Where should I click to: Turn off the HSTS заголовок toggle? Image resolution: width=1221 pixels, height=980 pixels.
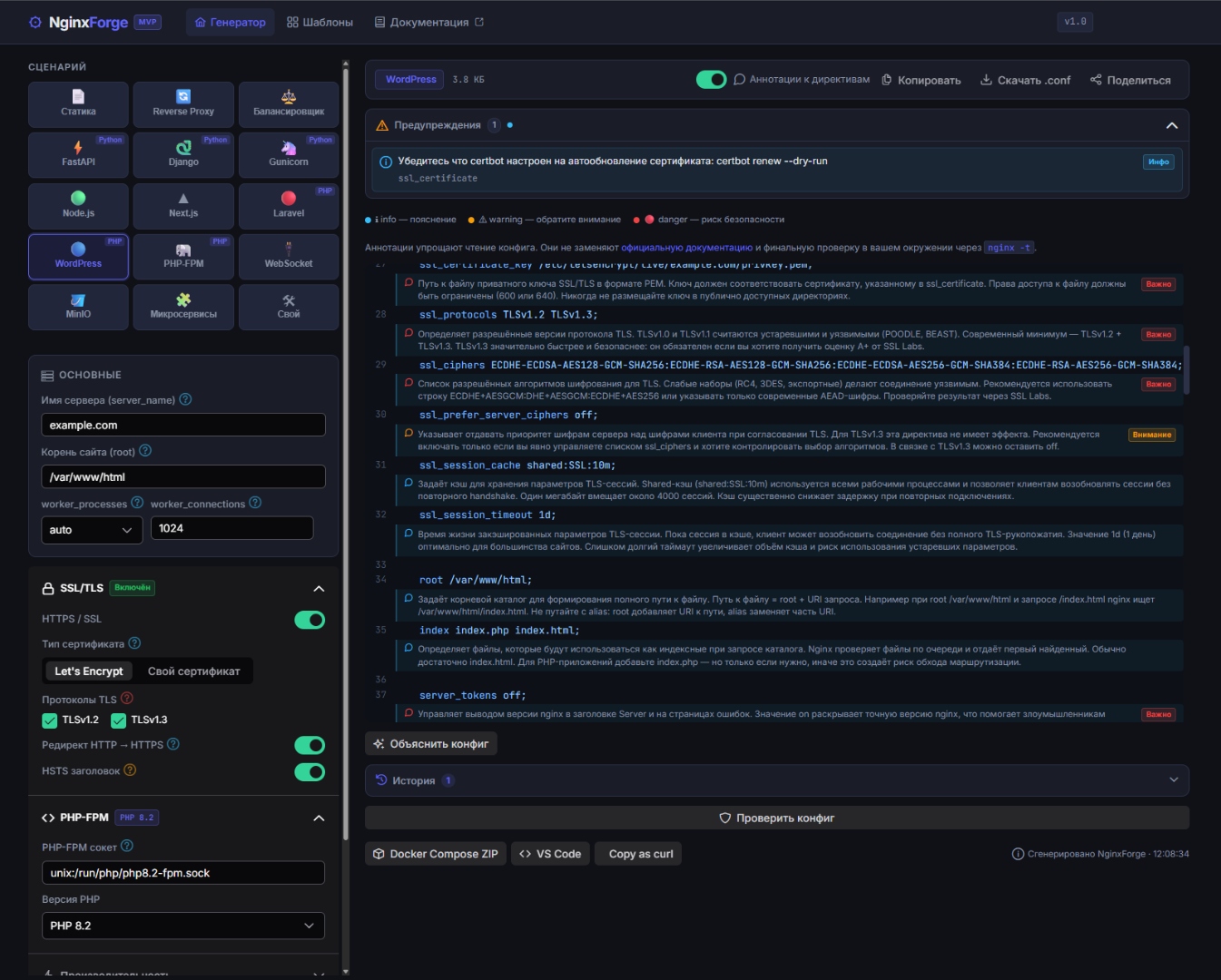310,772
